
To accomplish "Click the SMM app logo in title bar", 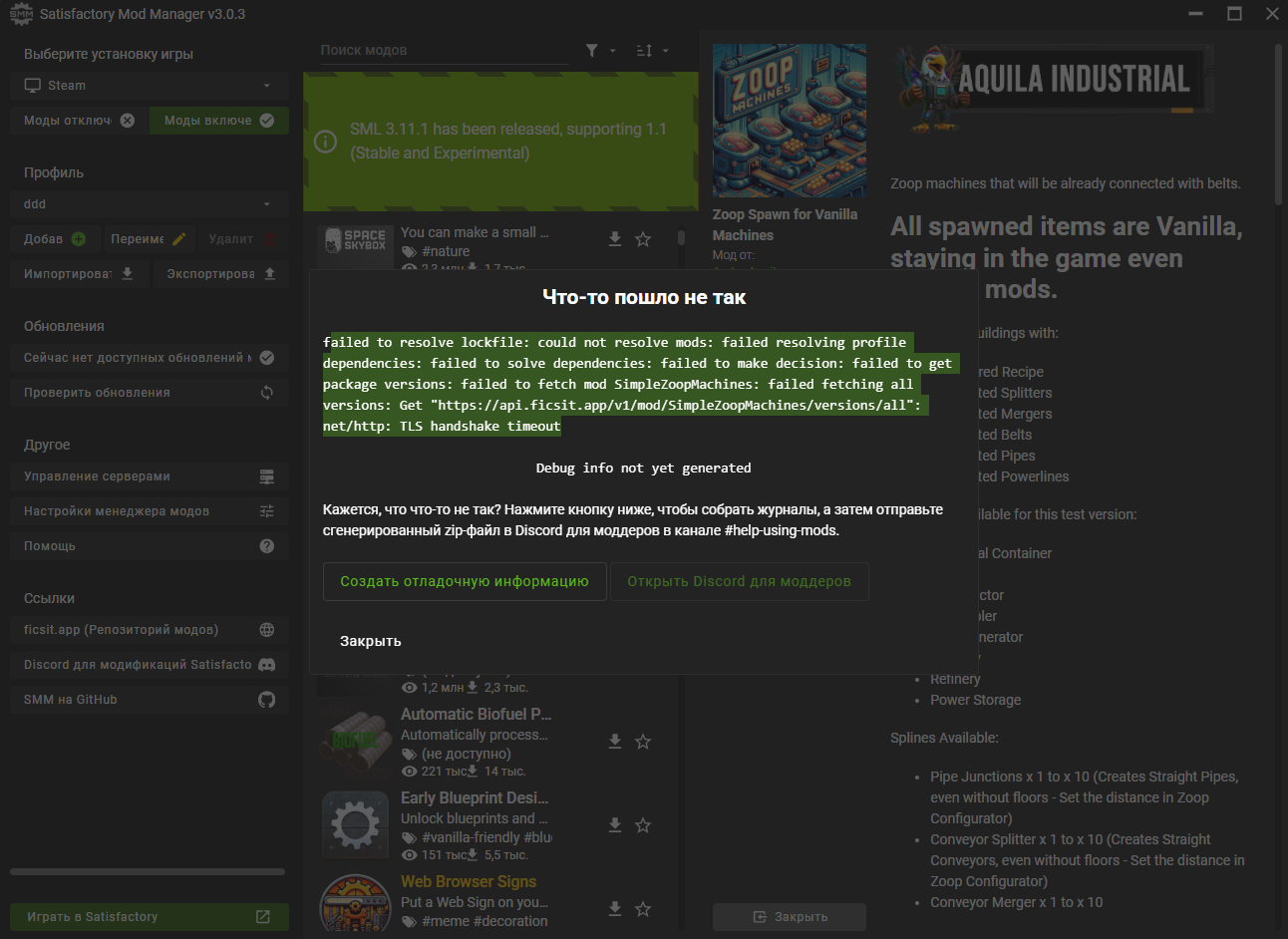I will pos(20,14).
